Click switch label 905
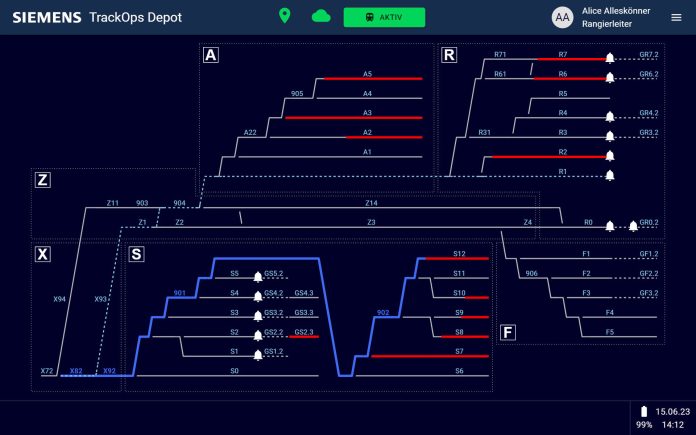 pyautogui.click(x=297, y=94)
